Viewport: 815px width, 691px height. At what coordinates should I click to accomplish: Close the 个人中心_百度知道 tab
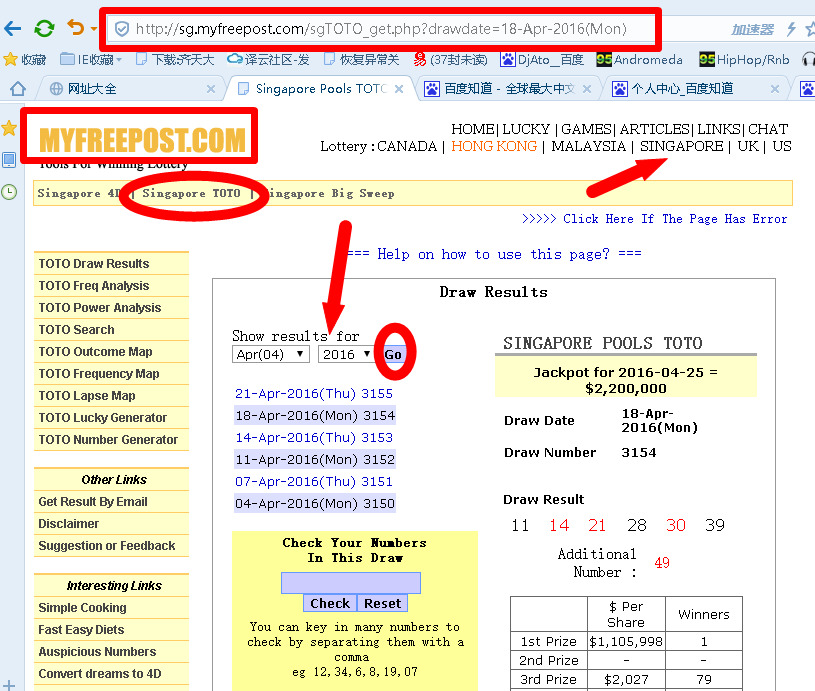pos(774,89)
